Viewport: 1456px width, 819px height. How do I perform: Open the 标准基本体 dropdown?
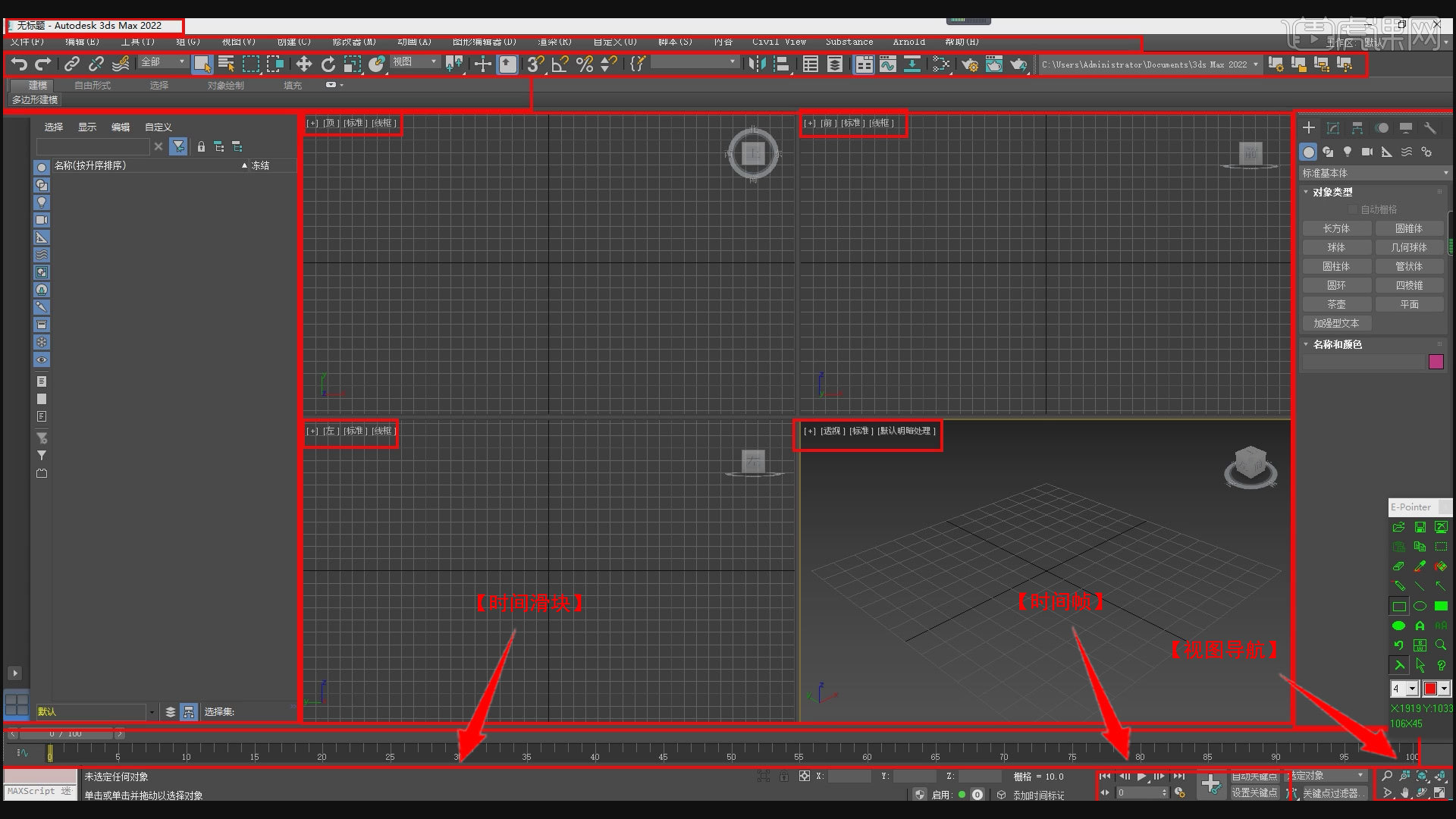pos(1374,173)
